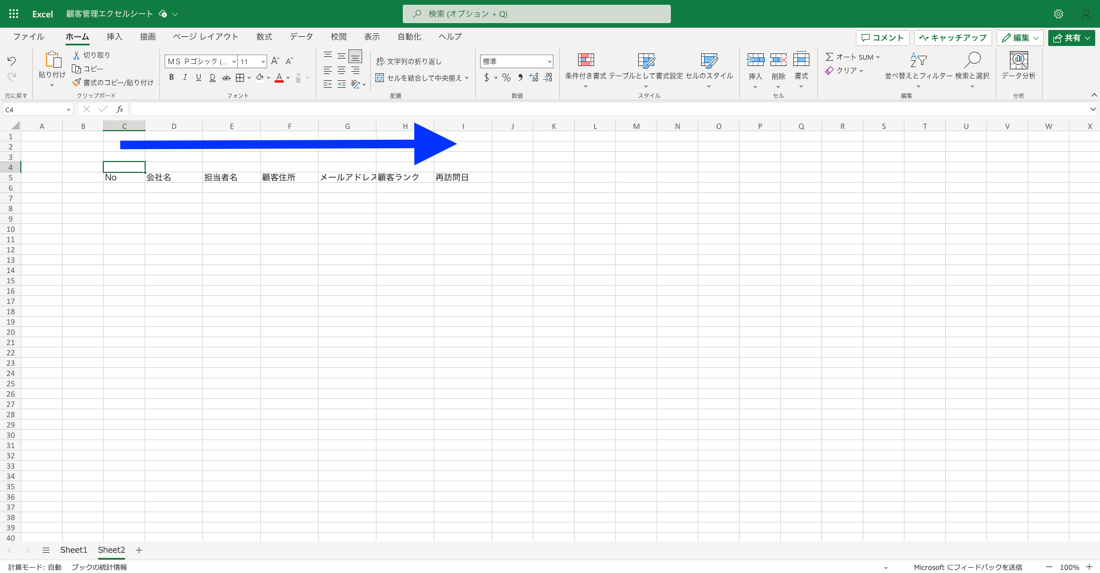
Task: Align text to middle of cell
Action: [x=342, y=55]
